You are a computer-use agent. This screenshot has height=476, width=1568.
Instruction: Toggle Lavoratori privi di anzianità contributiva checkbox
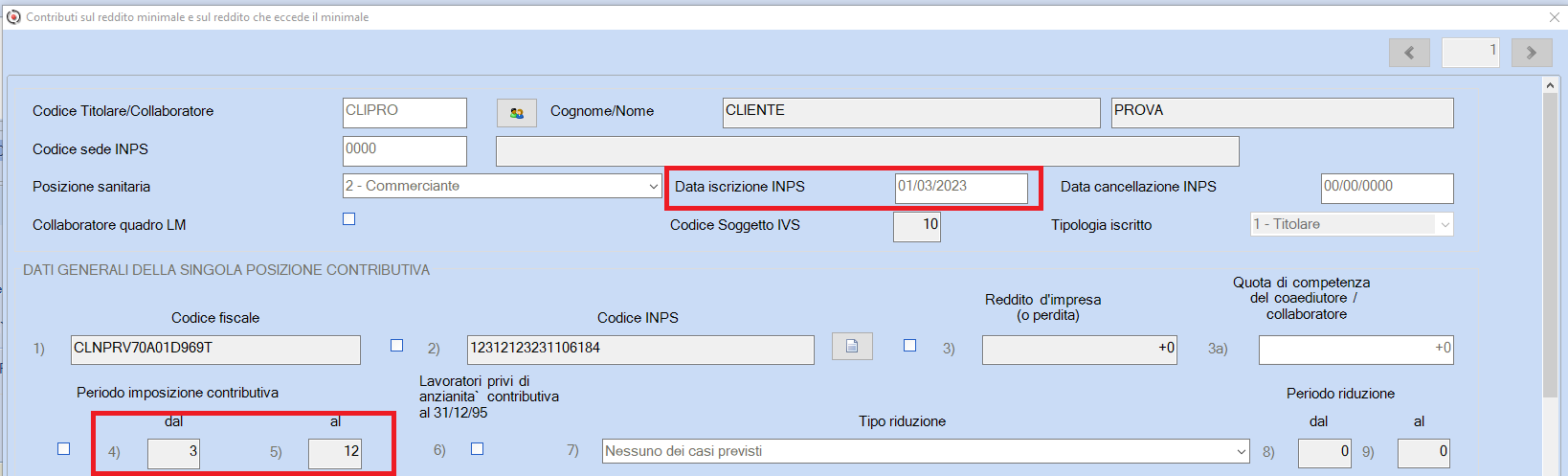point(478,448)
